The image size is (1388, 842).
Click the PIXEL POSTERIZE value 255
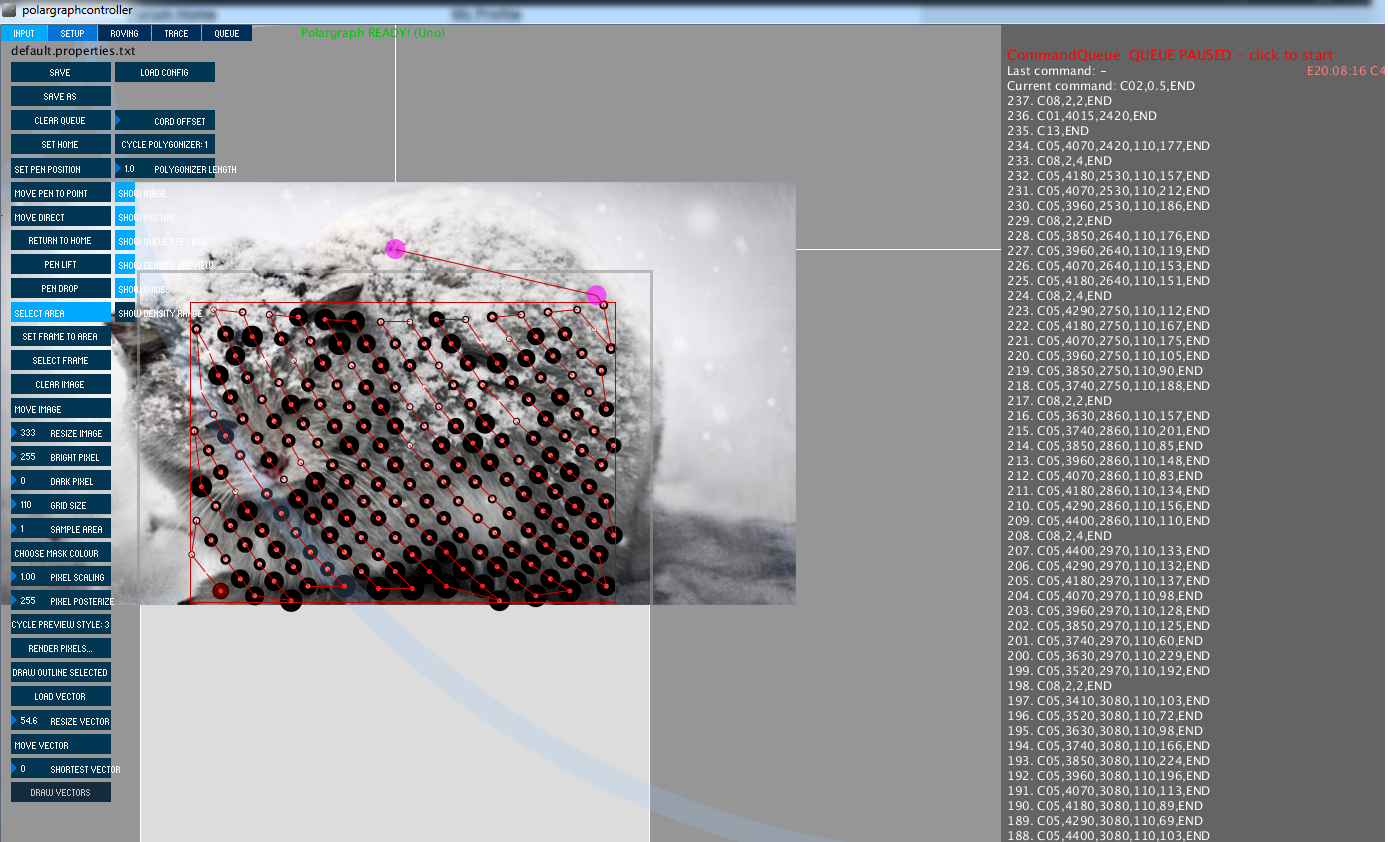click(x=28, y=601)
